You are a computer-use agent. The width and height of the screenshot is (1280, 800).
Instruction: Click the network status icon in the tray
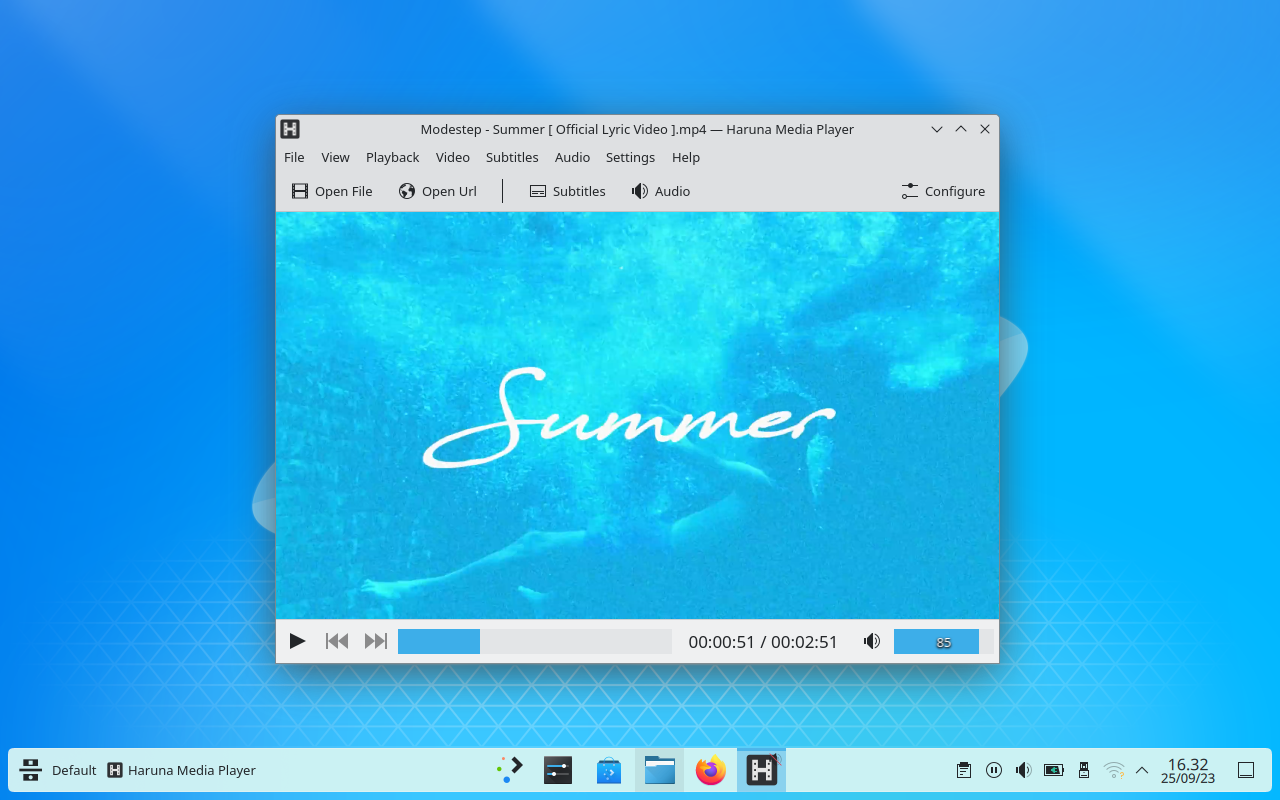pos(1114,770)
